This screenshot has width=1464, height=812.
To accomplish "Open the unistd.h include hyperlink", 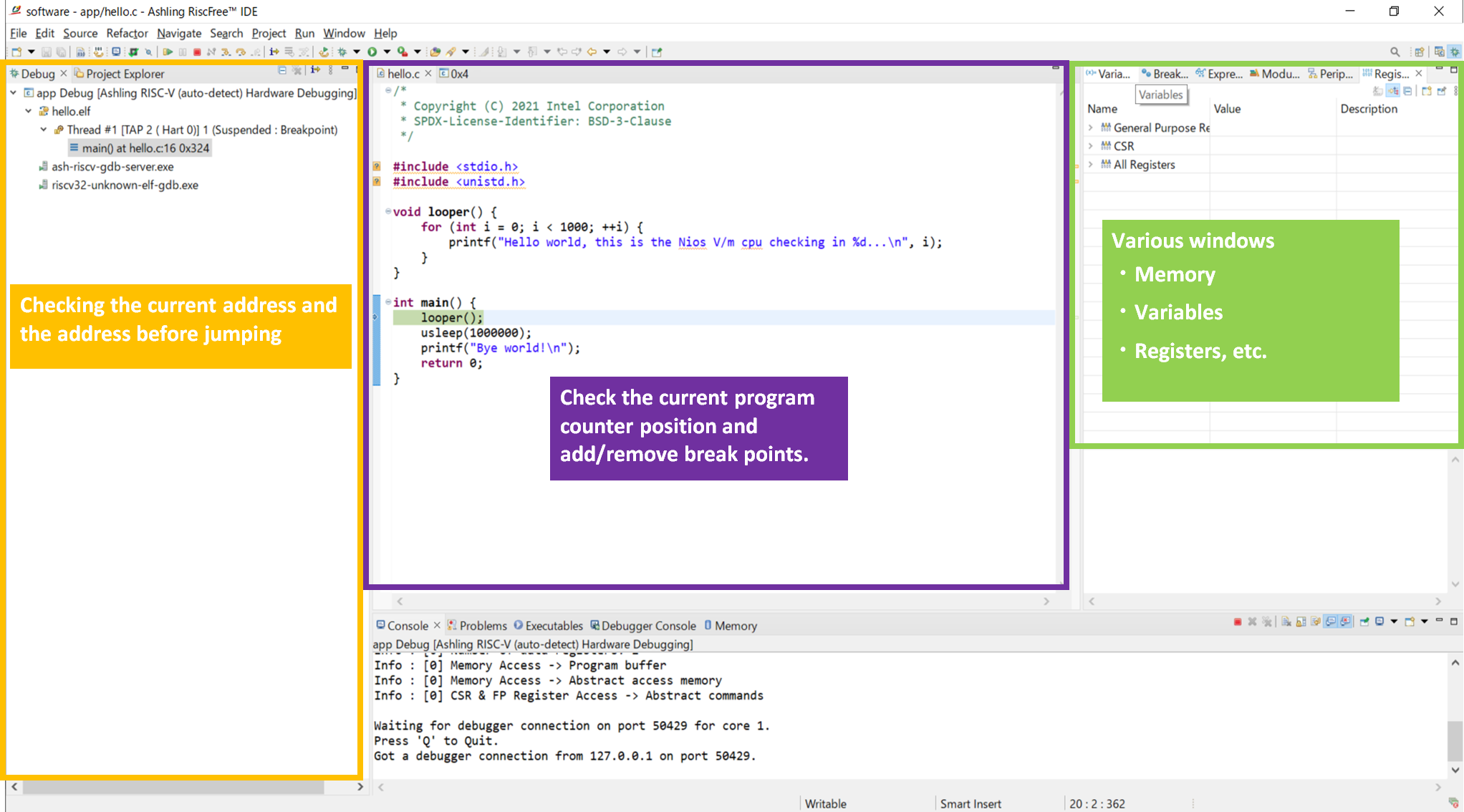I will [491, 181].
